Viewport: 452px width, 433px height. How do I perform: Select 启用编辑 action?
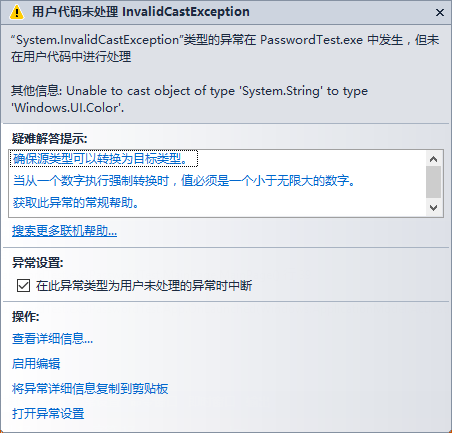(x=36, y=363)
